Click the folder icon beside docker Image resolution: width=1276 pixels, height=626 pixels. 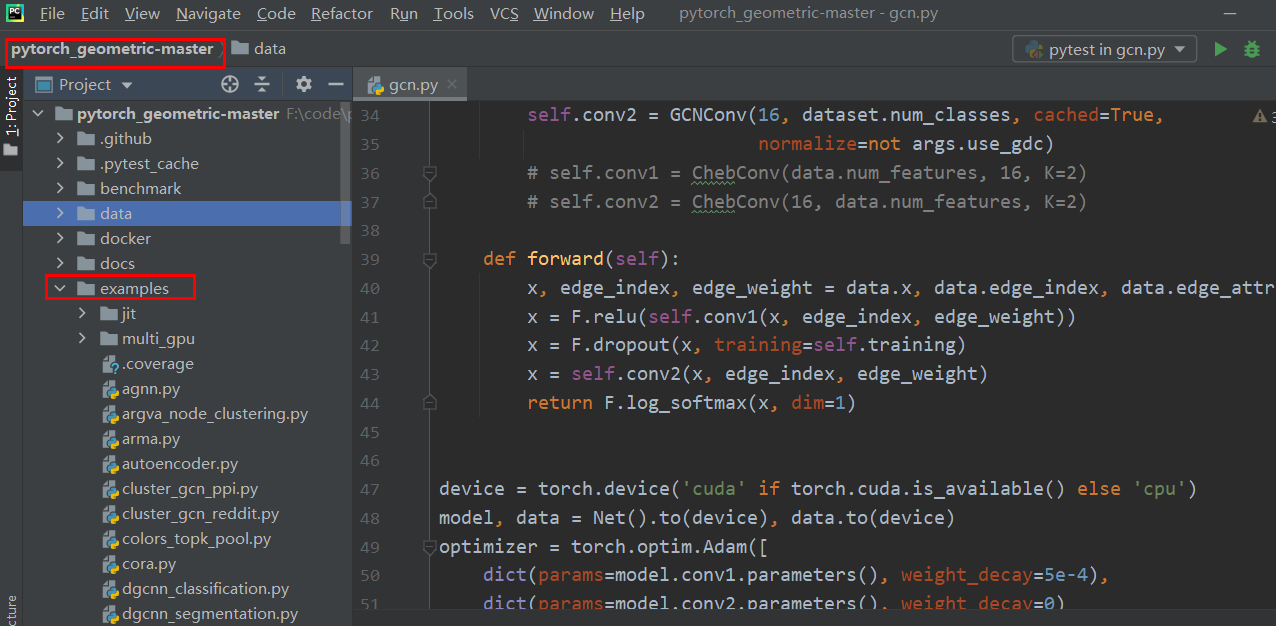[x=87, y=238]
